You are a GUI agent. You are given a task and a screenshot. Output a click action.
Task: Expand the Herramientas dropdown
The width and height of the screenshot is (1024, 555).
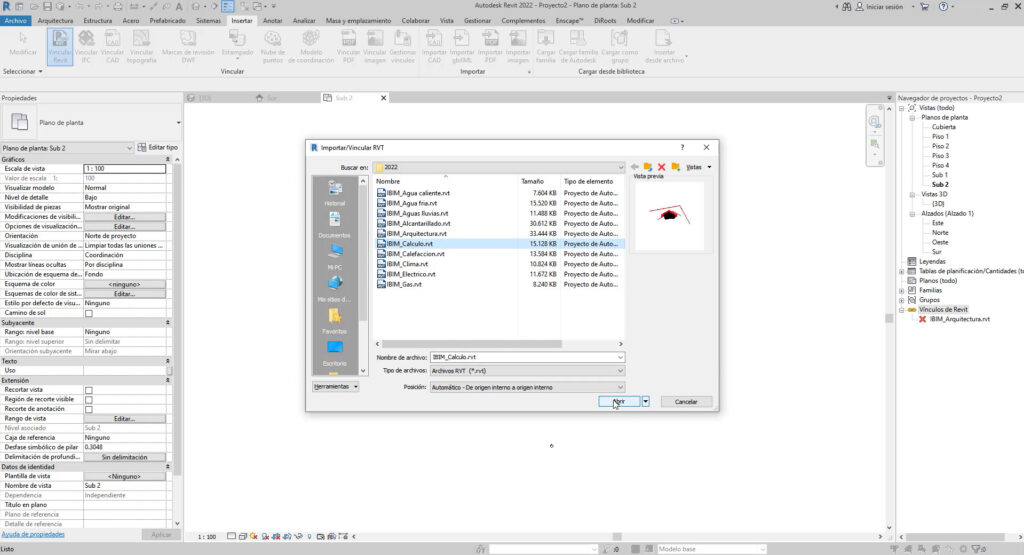pos(335,386)
